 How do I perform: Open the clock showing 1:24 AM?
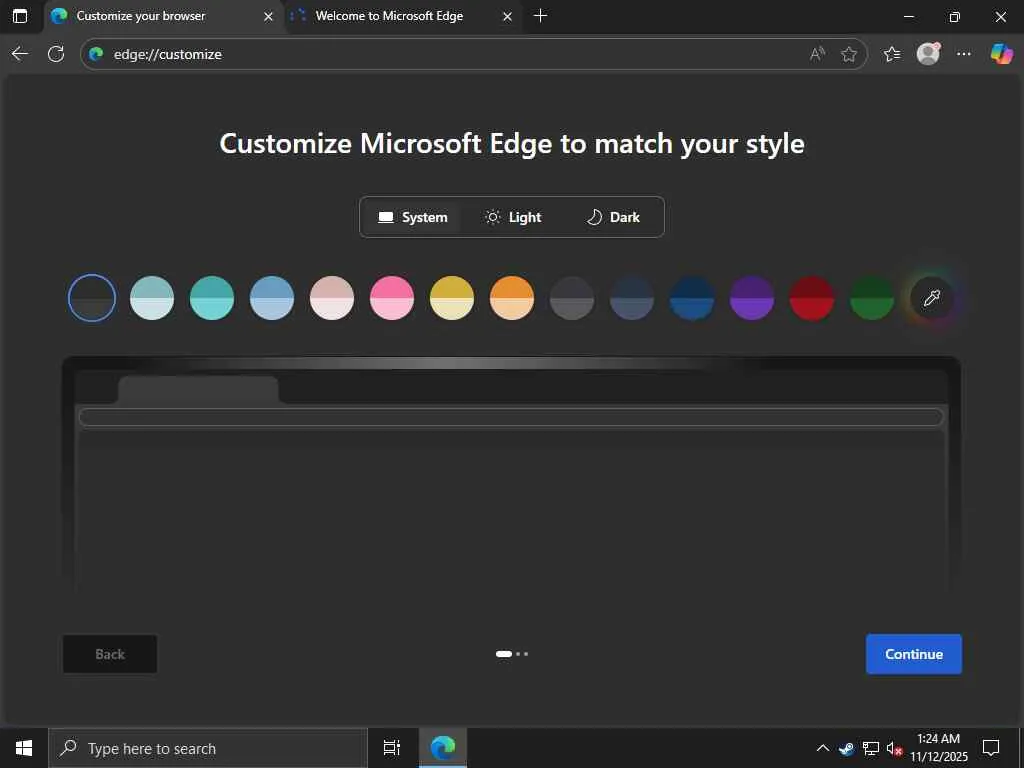point(938,748)
